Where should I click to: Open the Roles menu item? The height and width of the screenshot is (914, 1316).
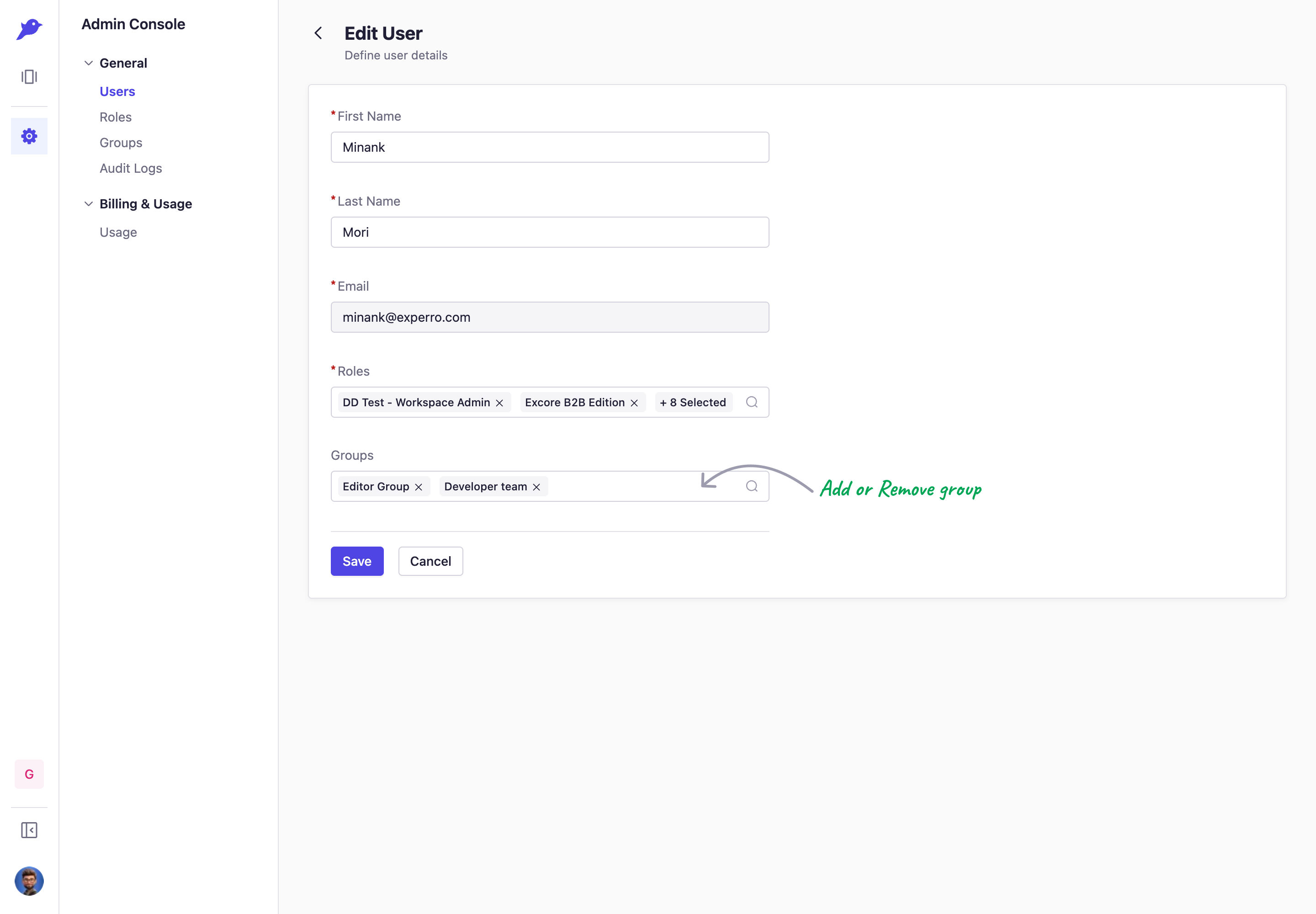116,117
